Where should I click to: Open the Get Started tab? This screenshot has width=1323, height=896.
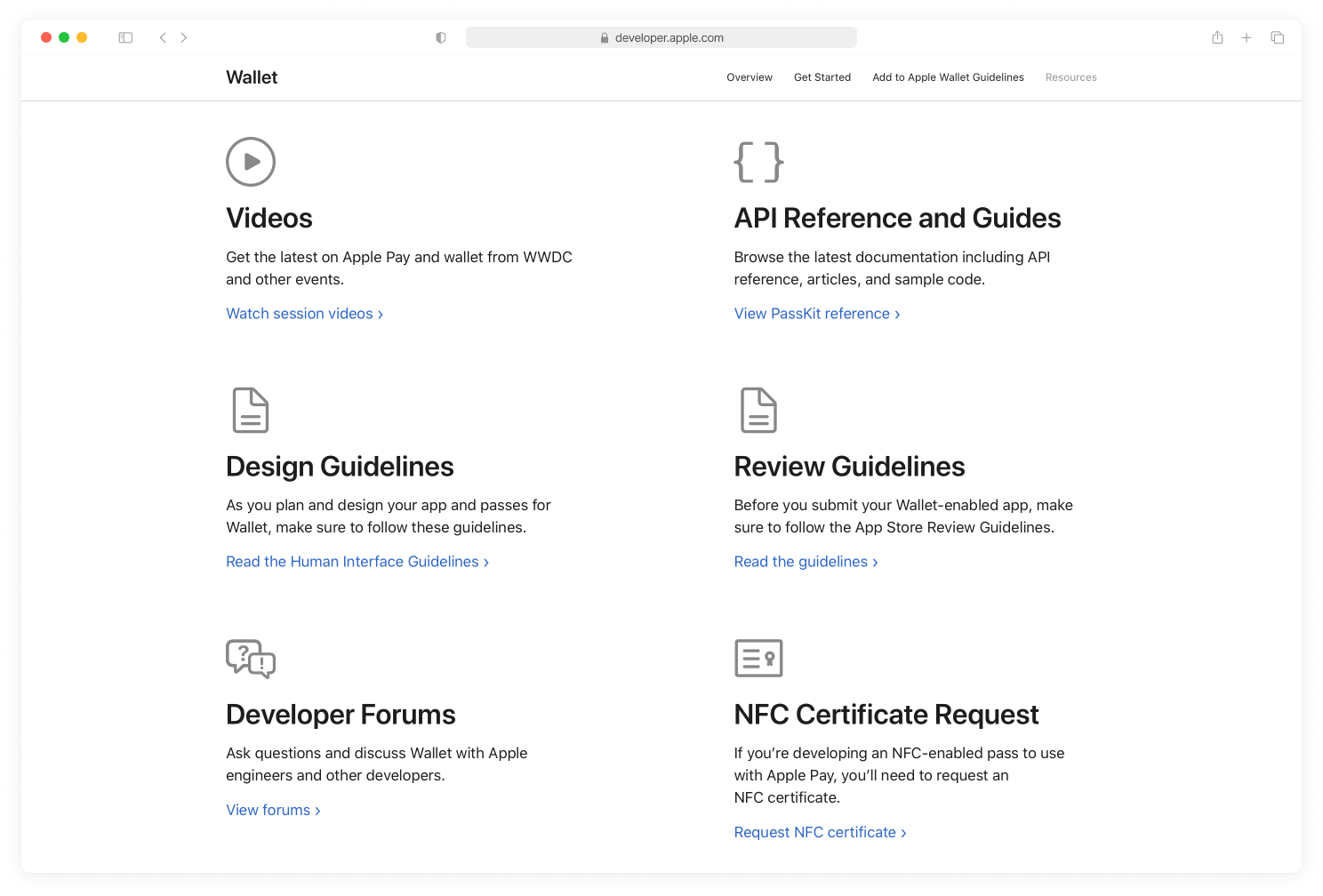point(822,77)
